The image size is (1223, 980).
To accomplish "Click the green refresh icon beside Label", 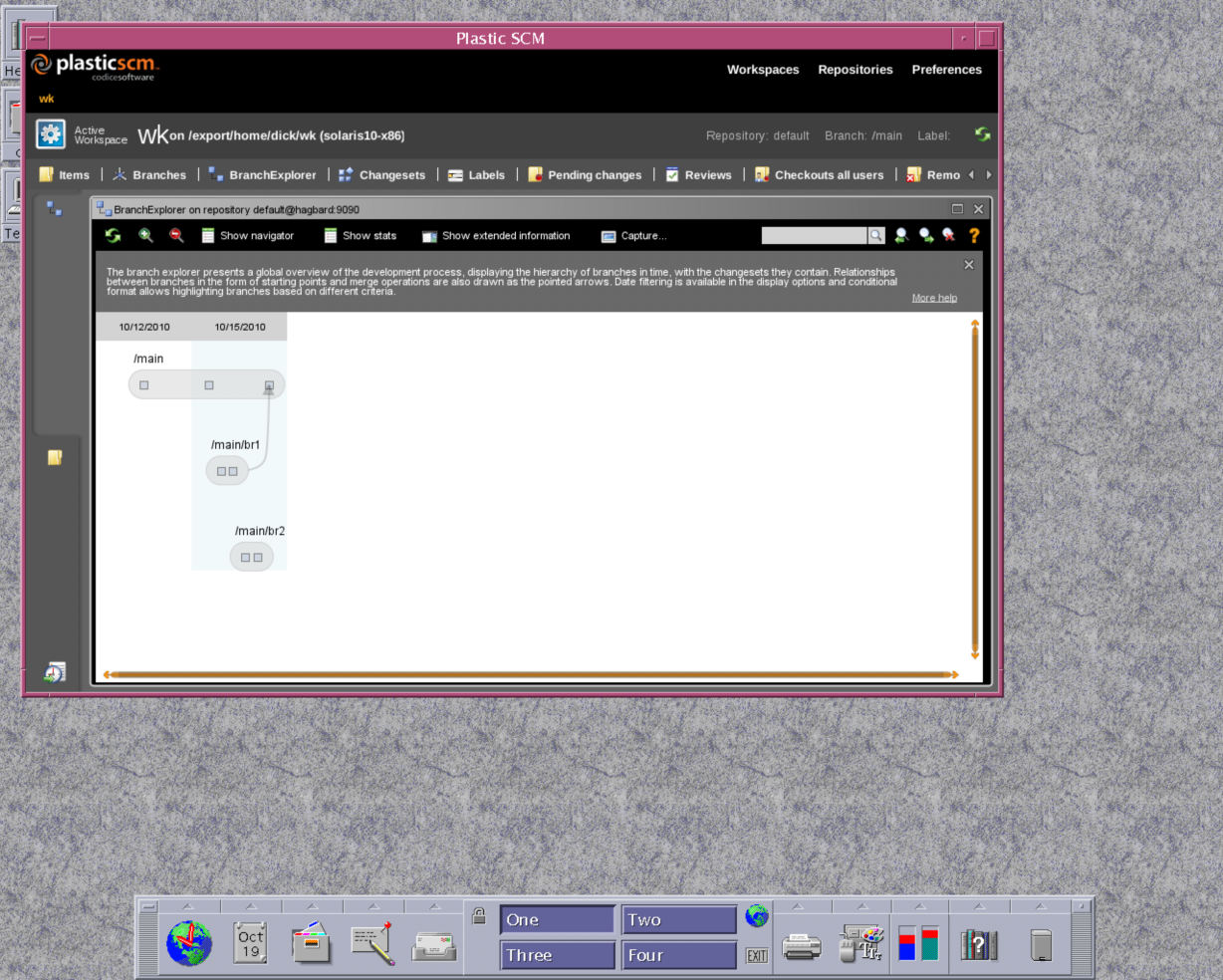I will (983, 134).
